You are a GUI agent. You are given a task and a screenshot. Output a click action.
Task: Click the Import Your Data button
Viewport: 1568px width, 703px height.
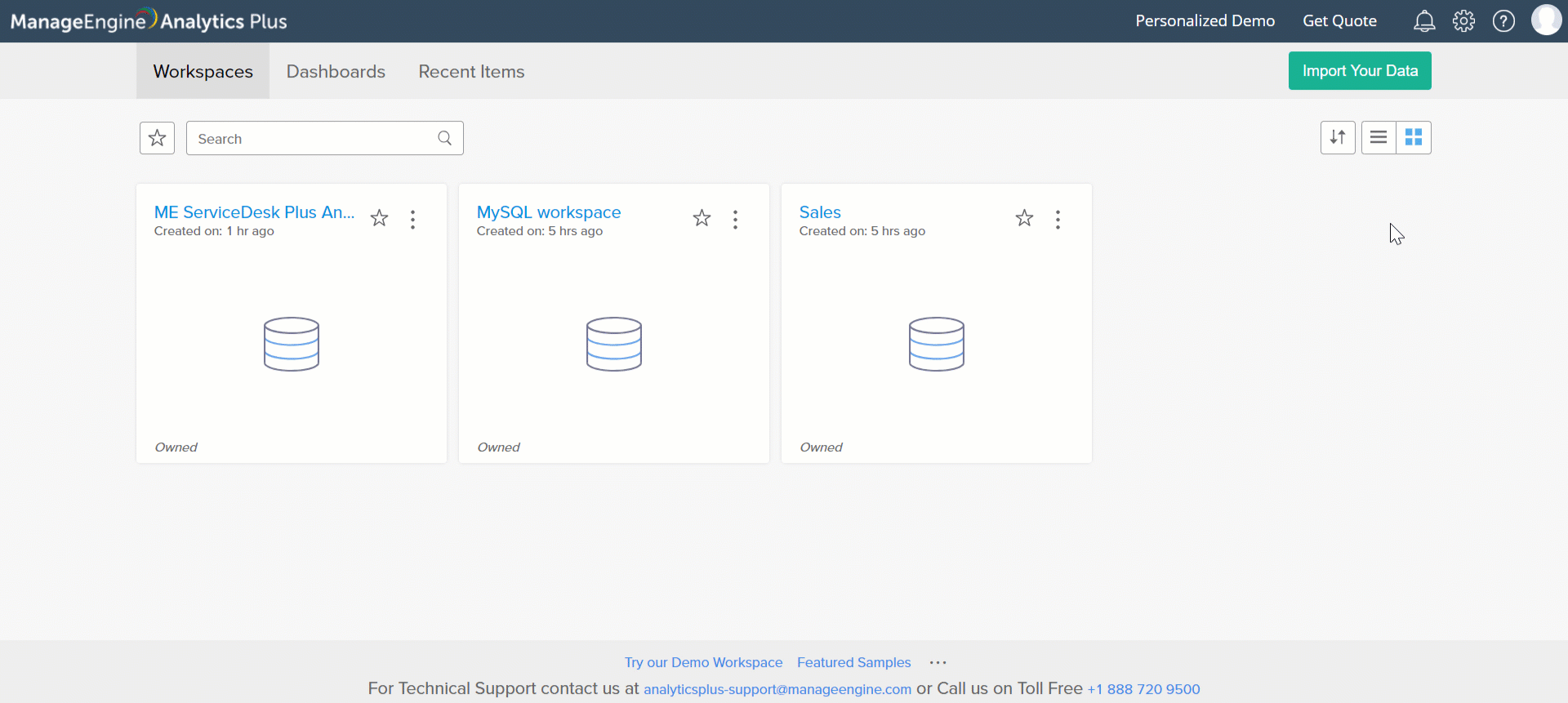pyautogui.click(x=1360, y=71)
